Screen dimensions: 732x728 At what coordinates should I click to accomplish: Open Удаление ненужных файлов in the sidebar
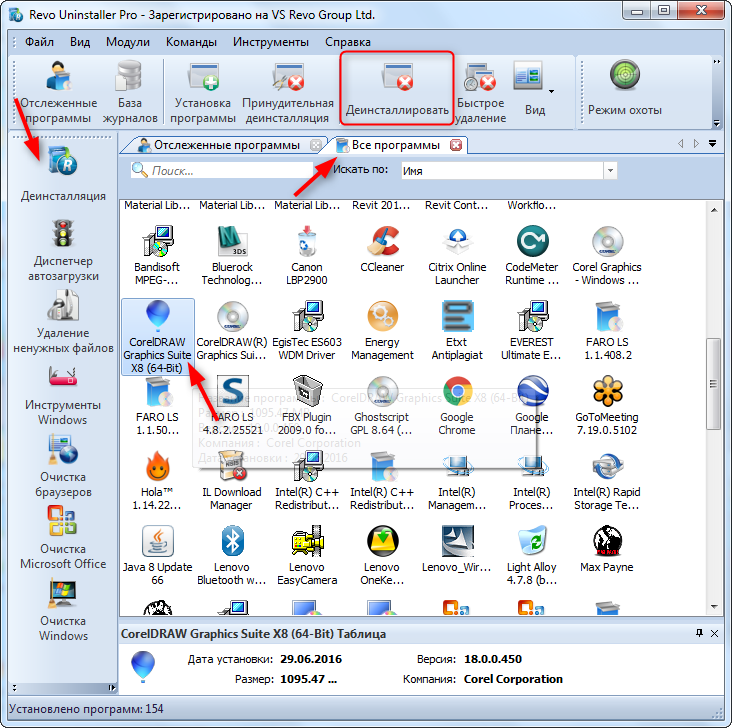[63, 322]
